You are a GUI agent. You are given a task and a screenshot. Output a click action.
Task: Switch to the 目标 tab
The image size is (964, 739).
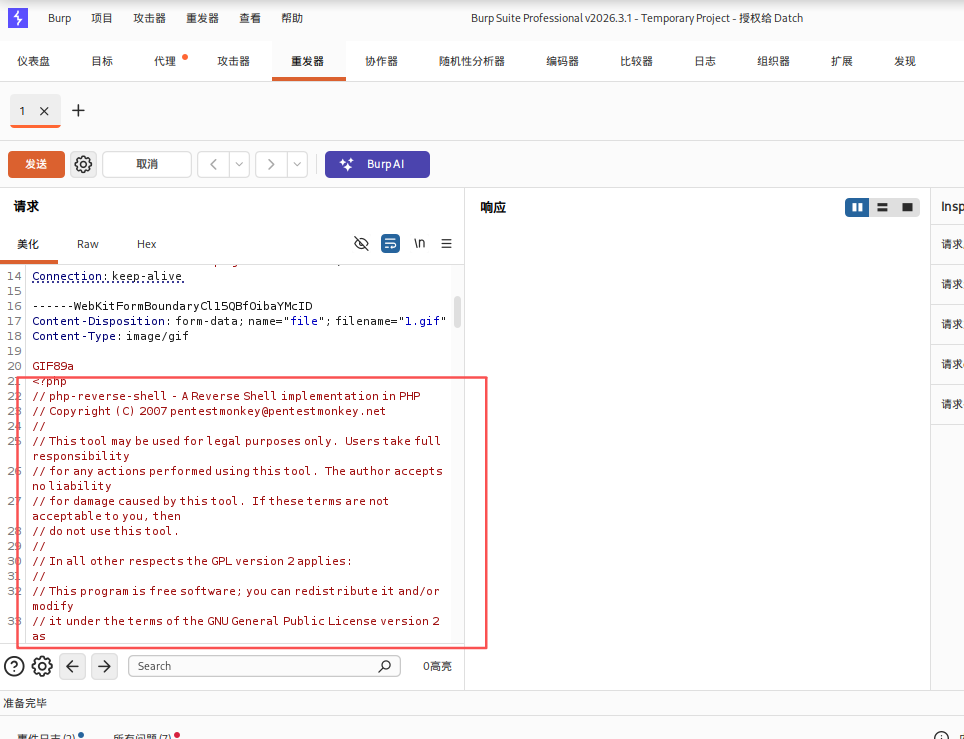point(102,61)
